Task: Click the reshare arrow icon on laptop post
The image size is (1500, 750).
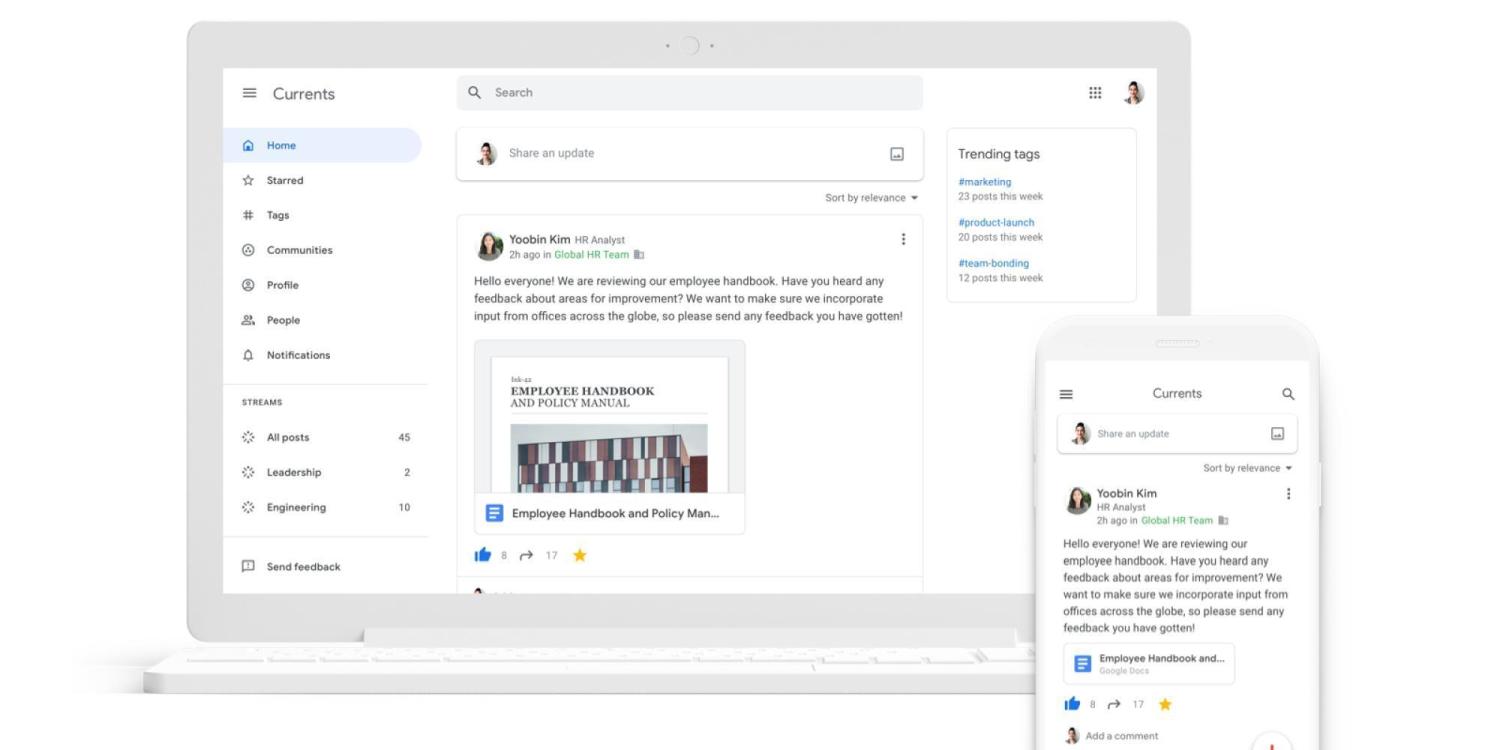Action: (526, 555)
